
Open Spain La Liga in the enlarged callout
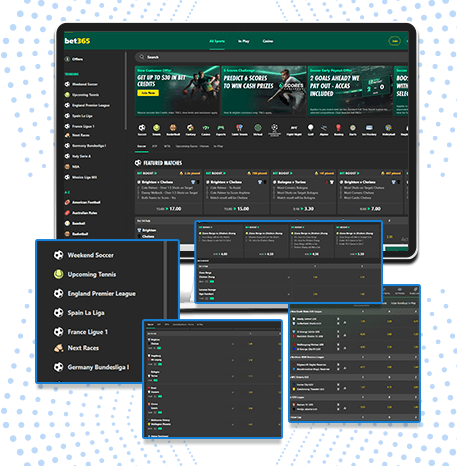86,313
